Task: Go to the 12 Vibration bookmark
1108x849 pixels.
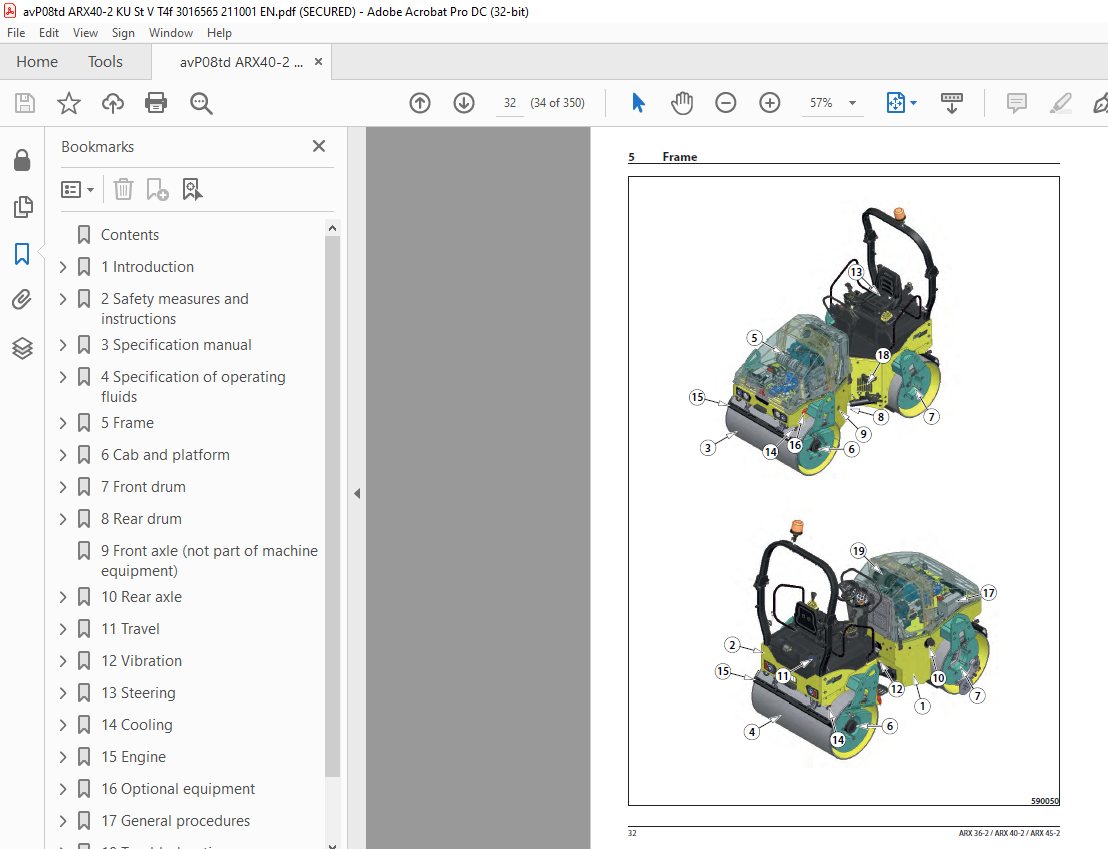Action: coord(141,660)
